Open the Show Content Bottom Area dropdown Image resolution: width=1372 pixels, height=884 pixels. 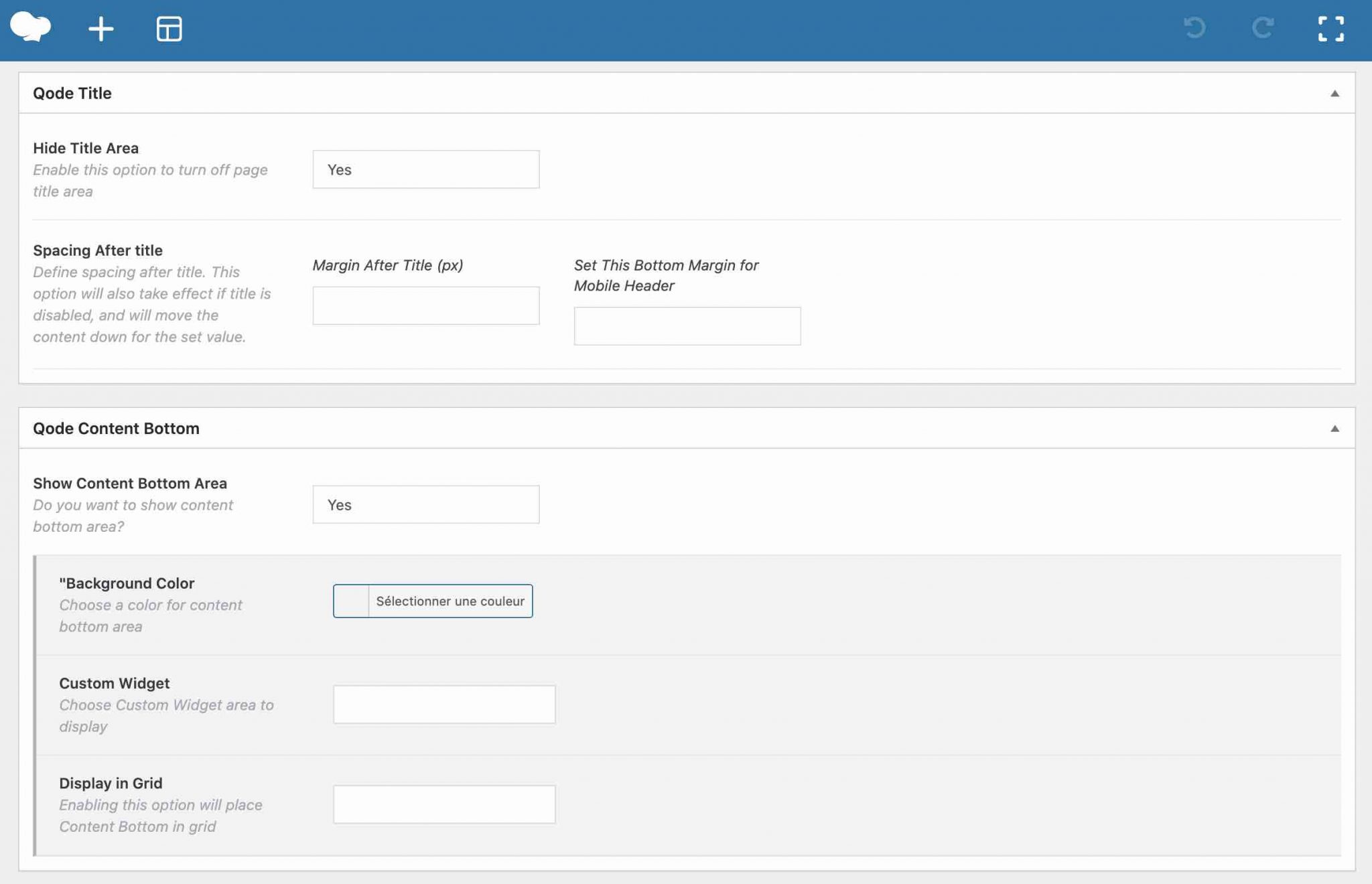tap(425, 505)
